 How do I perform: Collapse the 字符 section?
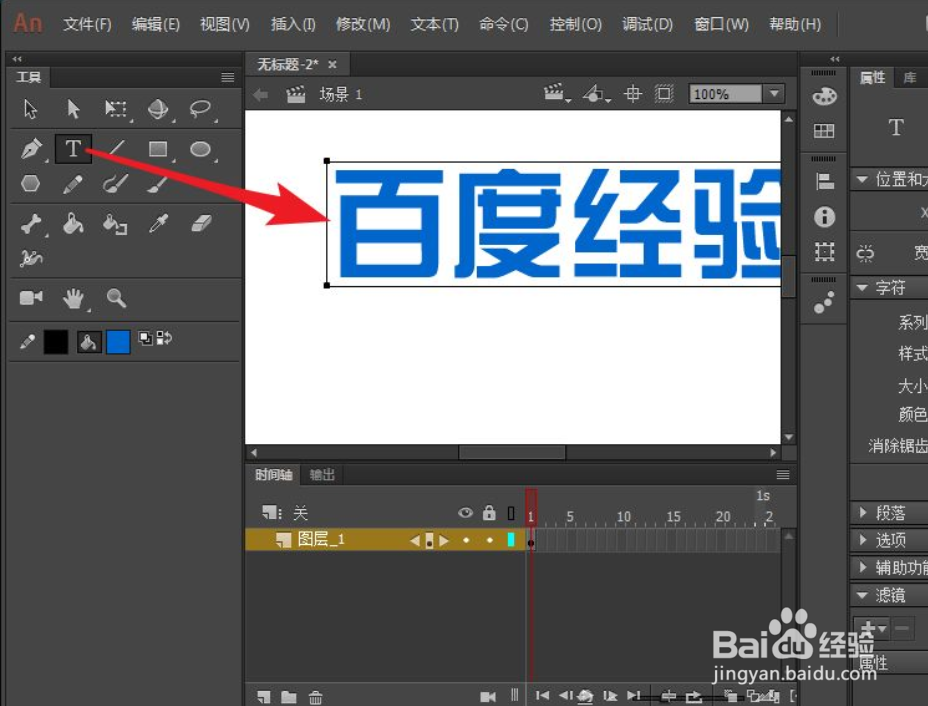[862, 288]
